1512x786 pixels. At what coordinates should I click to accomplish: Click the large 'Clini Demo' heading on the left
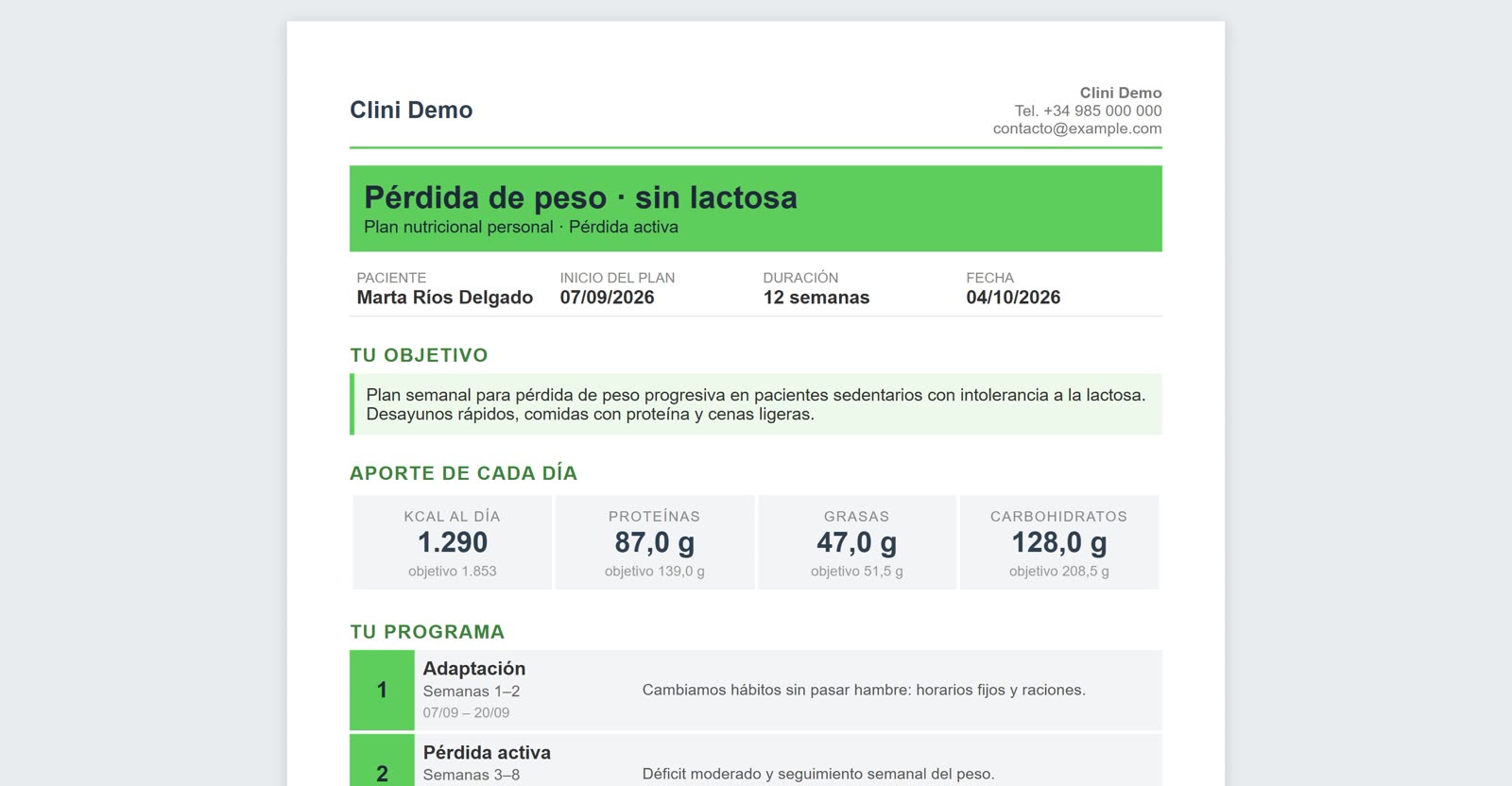pyautogui.click(x=411, y=111)
